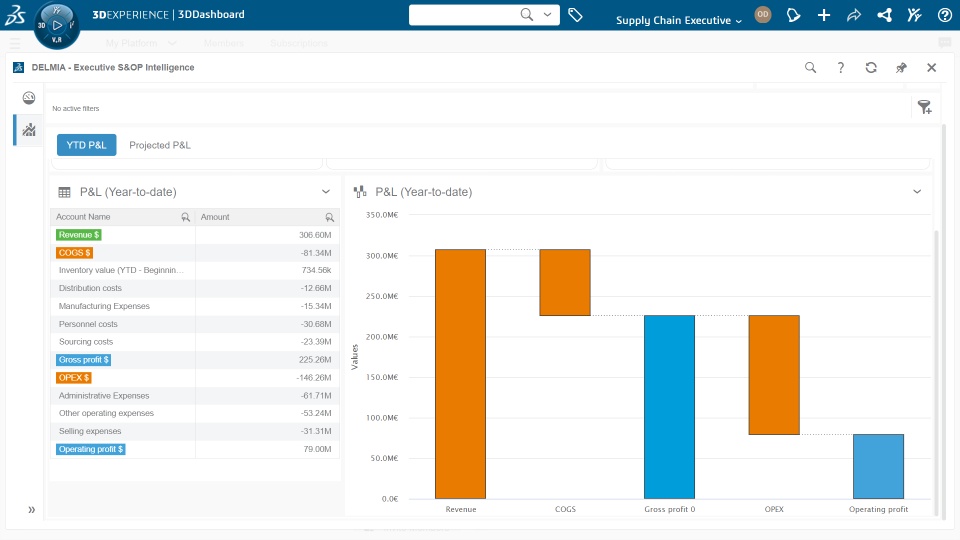Click the blue Operating profit bar

pyautogui.click(x=879, y=466)
